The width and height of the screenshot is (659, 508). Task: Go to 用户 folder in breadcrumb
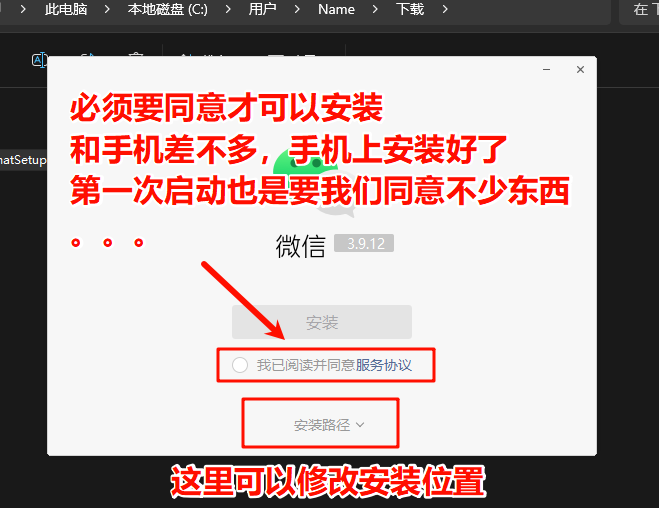click(x=262, y=9)
